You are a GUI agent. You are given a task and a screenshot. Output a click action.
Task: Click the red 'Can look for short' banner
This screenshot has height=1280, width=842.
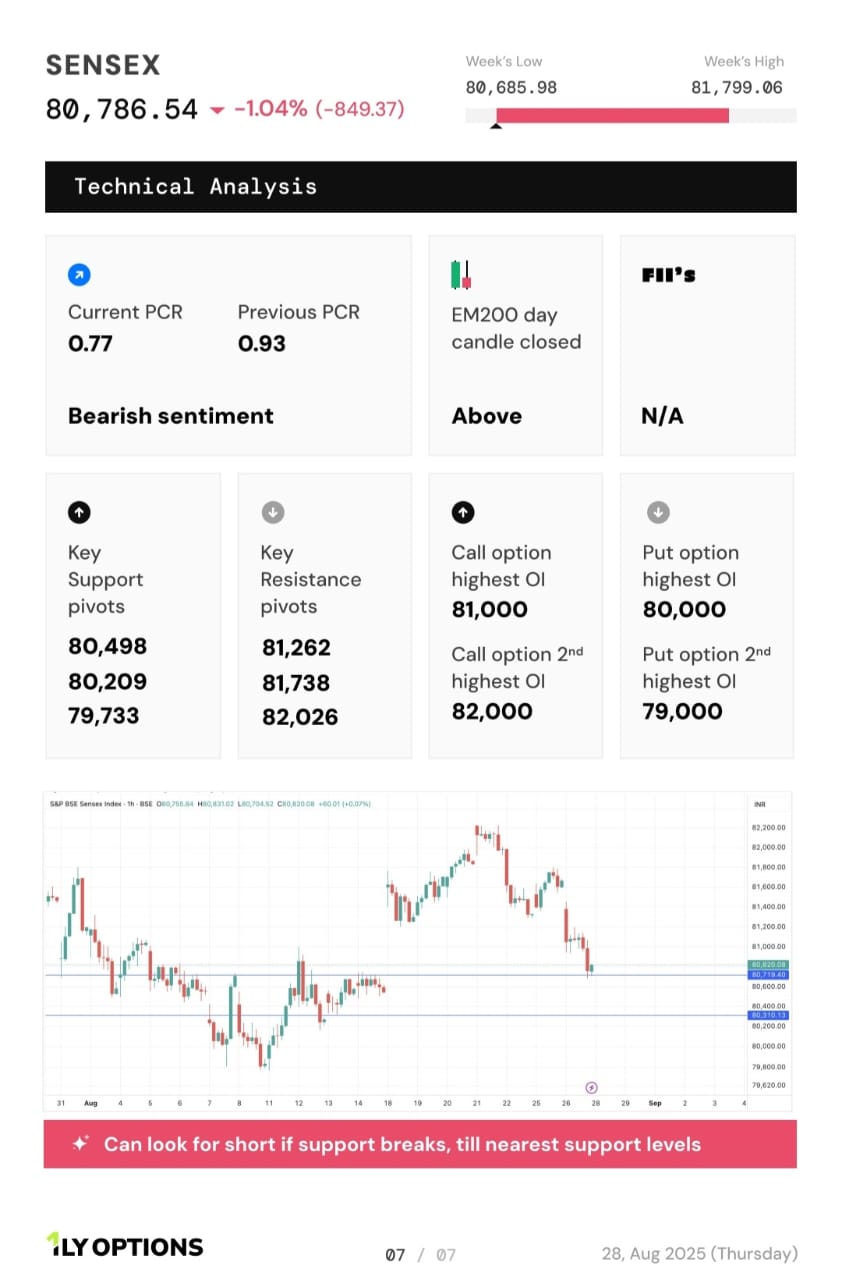[x=420, y=1144]
